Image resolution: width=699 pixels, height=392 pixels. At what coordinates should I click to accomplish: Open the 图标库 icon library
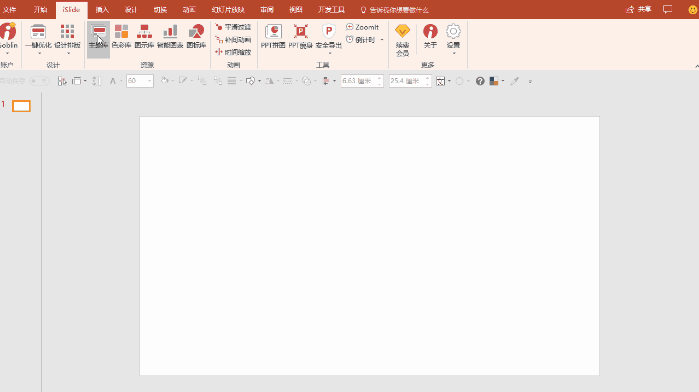(196, 37)
